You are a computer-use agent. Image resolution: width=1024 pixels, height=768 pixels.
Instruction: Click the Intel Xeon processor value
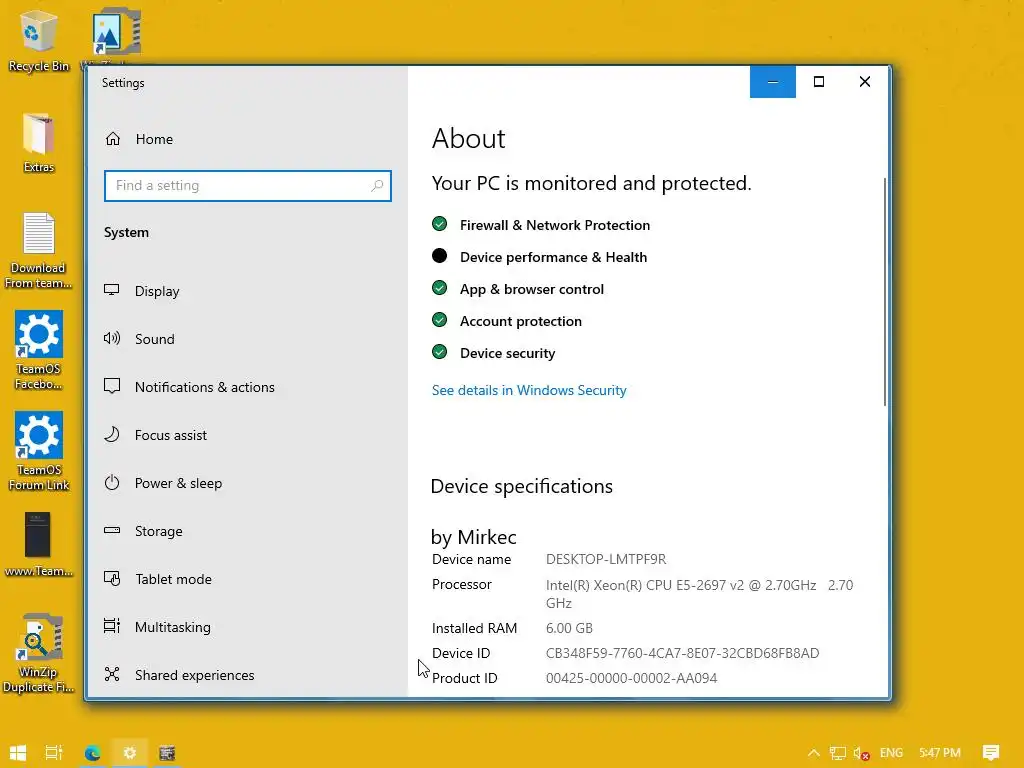[699, 594]
